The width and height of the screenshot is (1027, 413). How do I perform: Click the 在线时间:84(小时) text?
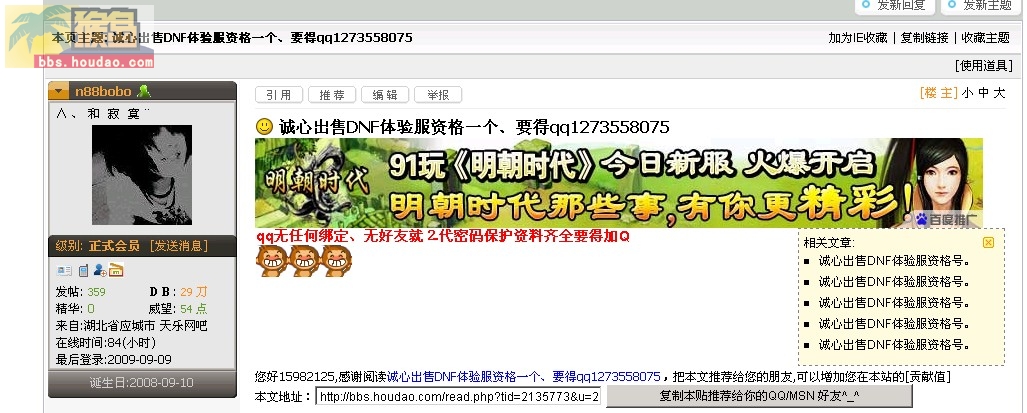[106, 343]
